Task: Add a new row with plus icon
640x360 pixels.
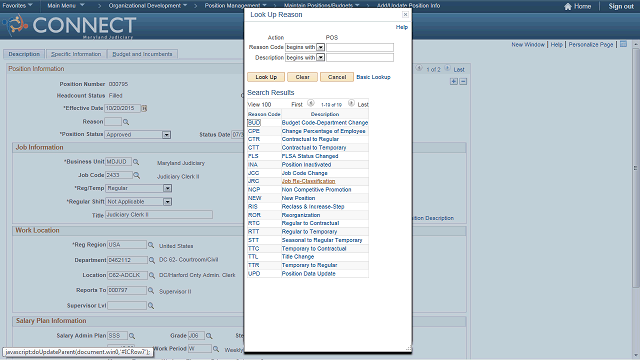Action: [454, 82]
